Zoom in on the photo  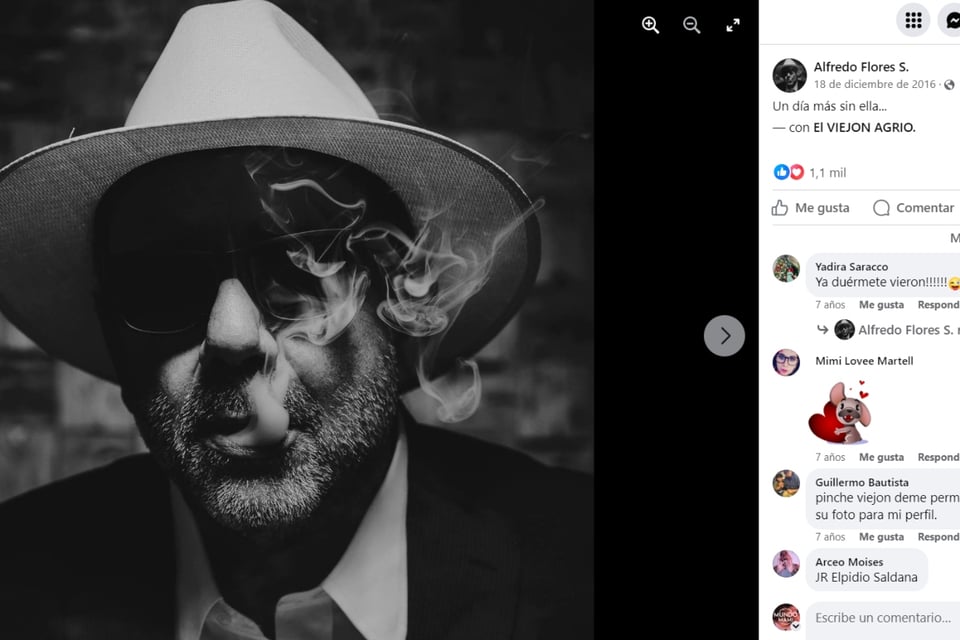click(x=650, y=25)
